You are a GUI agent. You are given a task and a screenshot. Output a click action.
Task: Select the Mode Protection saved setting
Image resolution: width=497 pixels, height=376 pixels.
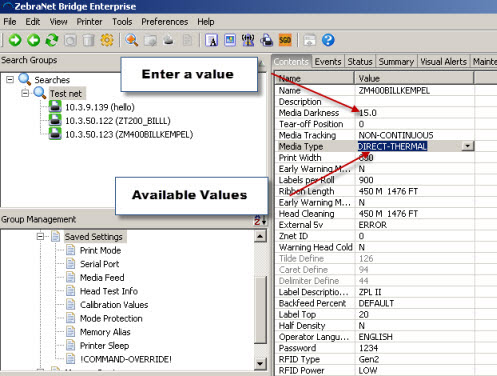coord(111,318)
